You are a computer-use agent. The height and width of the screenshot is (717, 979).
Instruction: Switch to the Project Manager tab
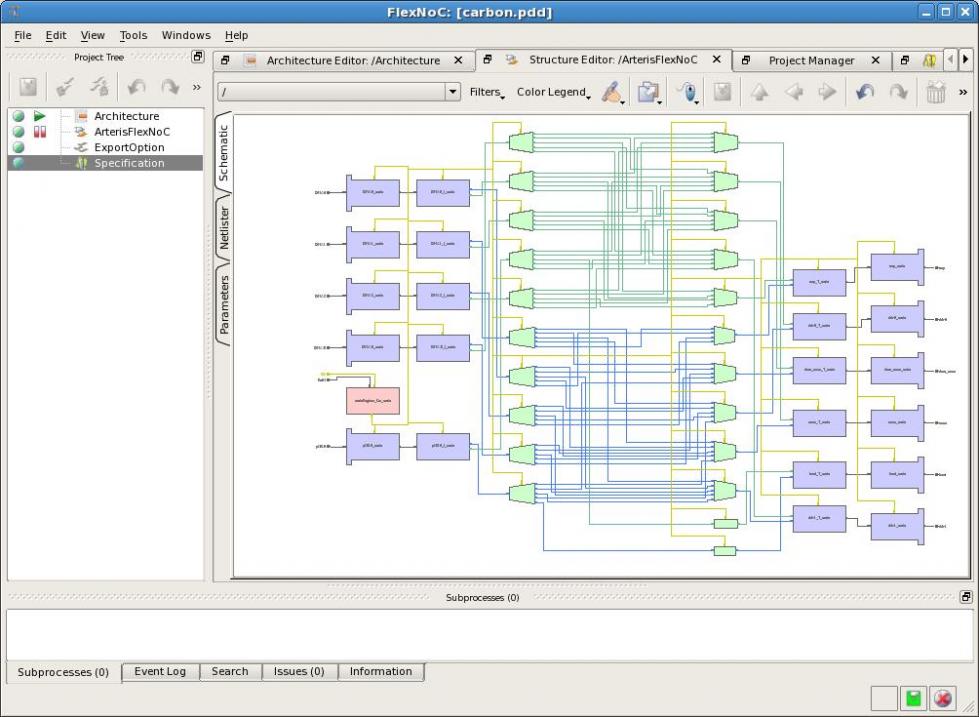pyautogui.click(x=811, y=61)
